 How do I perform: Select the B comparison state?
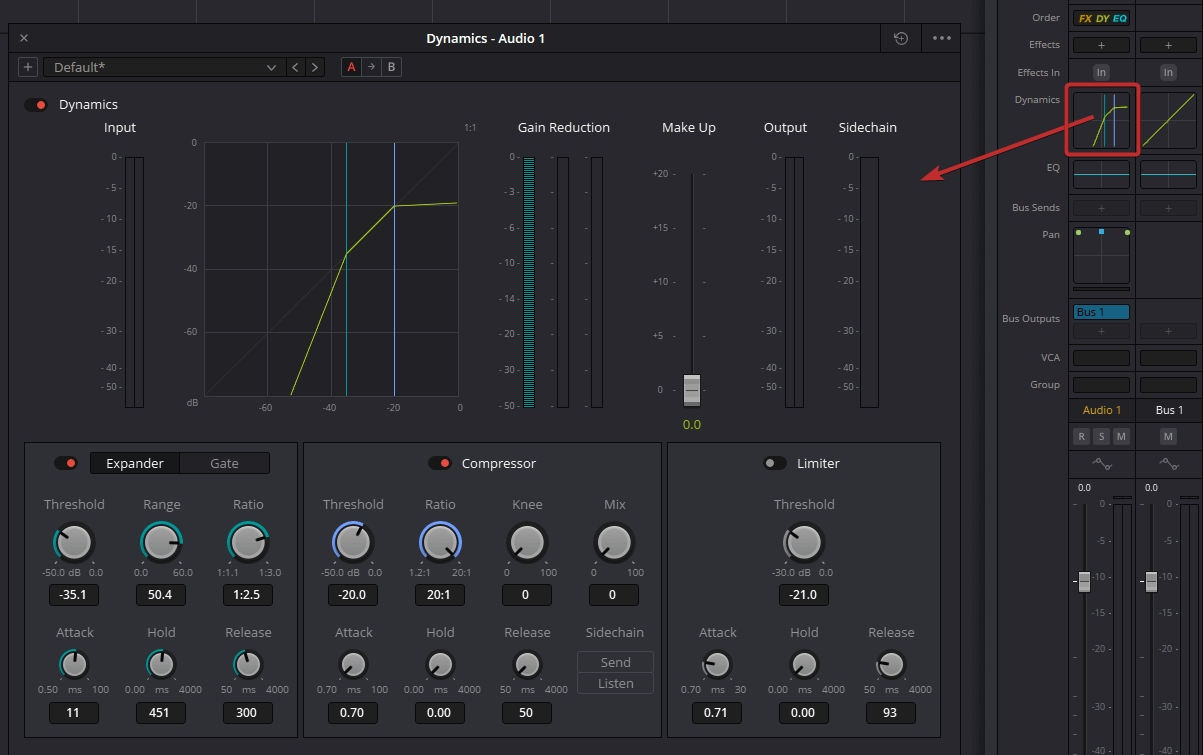point(391,67)
